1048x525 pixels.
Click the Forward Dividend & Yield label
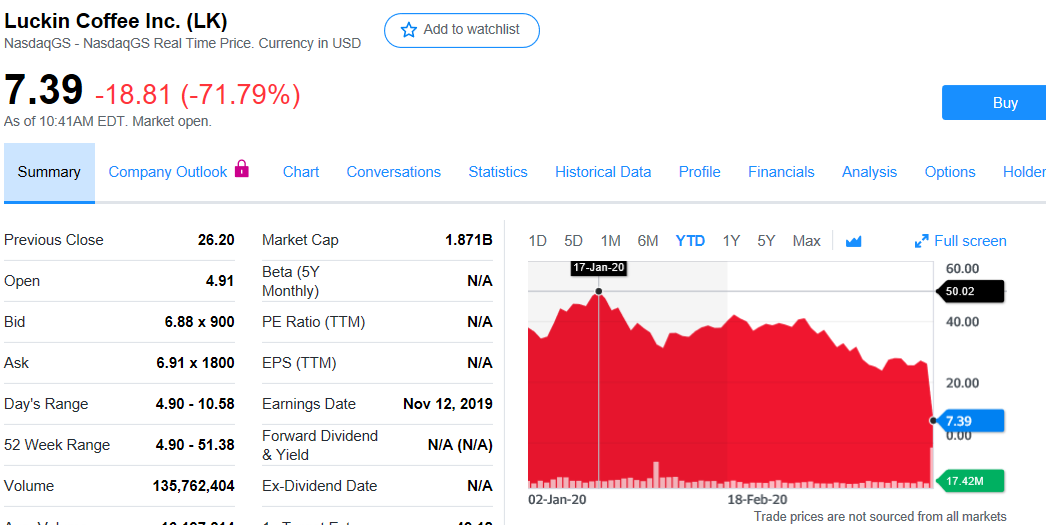click(x=319, y=445)
